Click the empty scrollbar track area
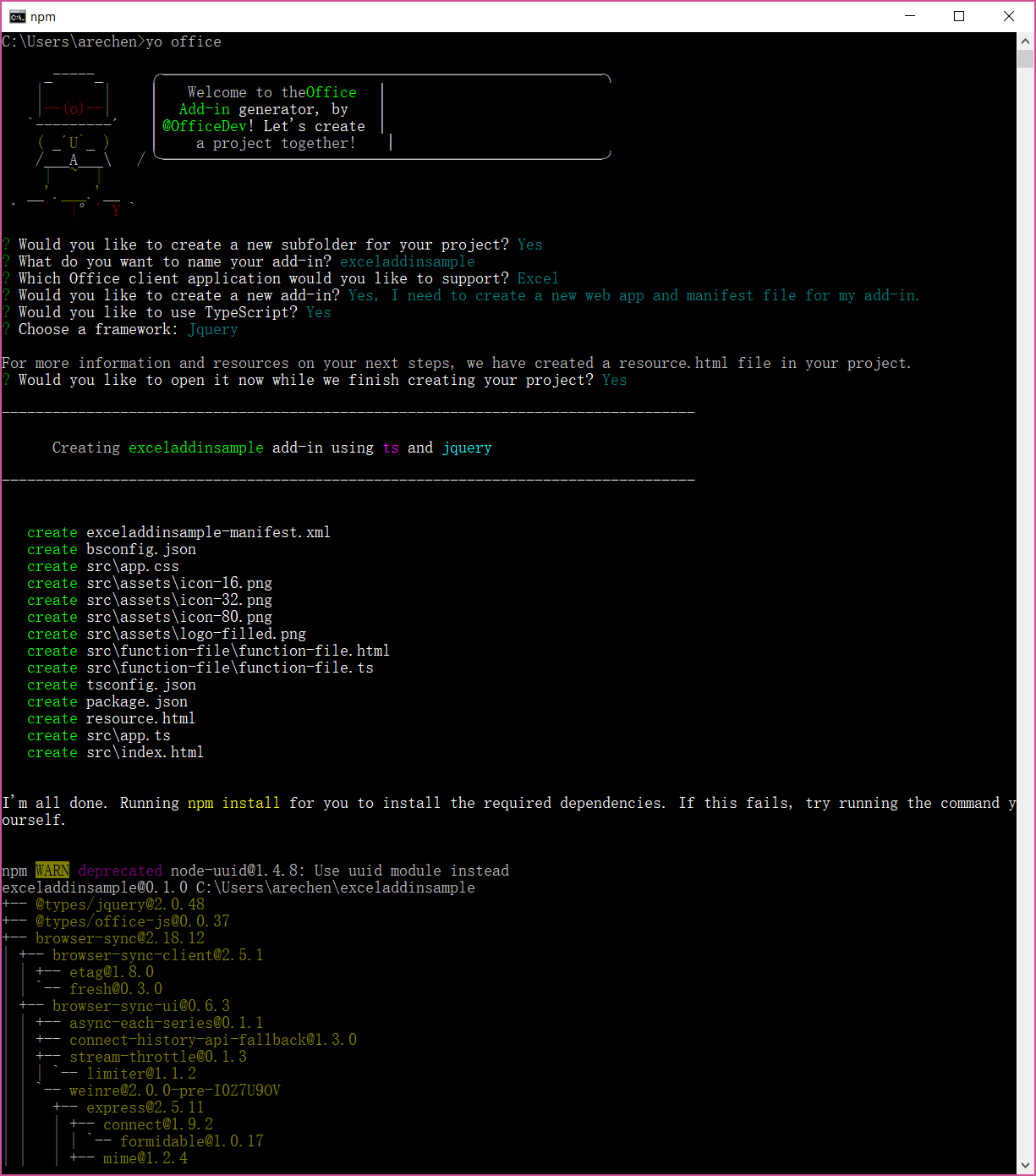 pyautogui.click(x=1025, y=592)
